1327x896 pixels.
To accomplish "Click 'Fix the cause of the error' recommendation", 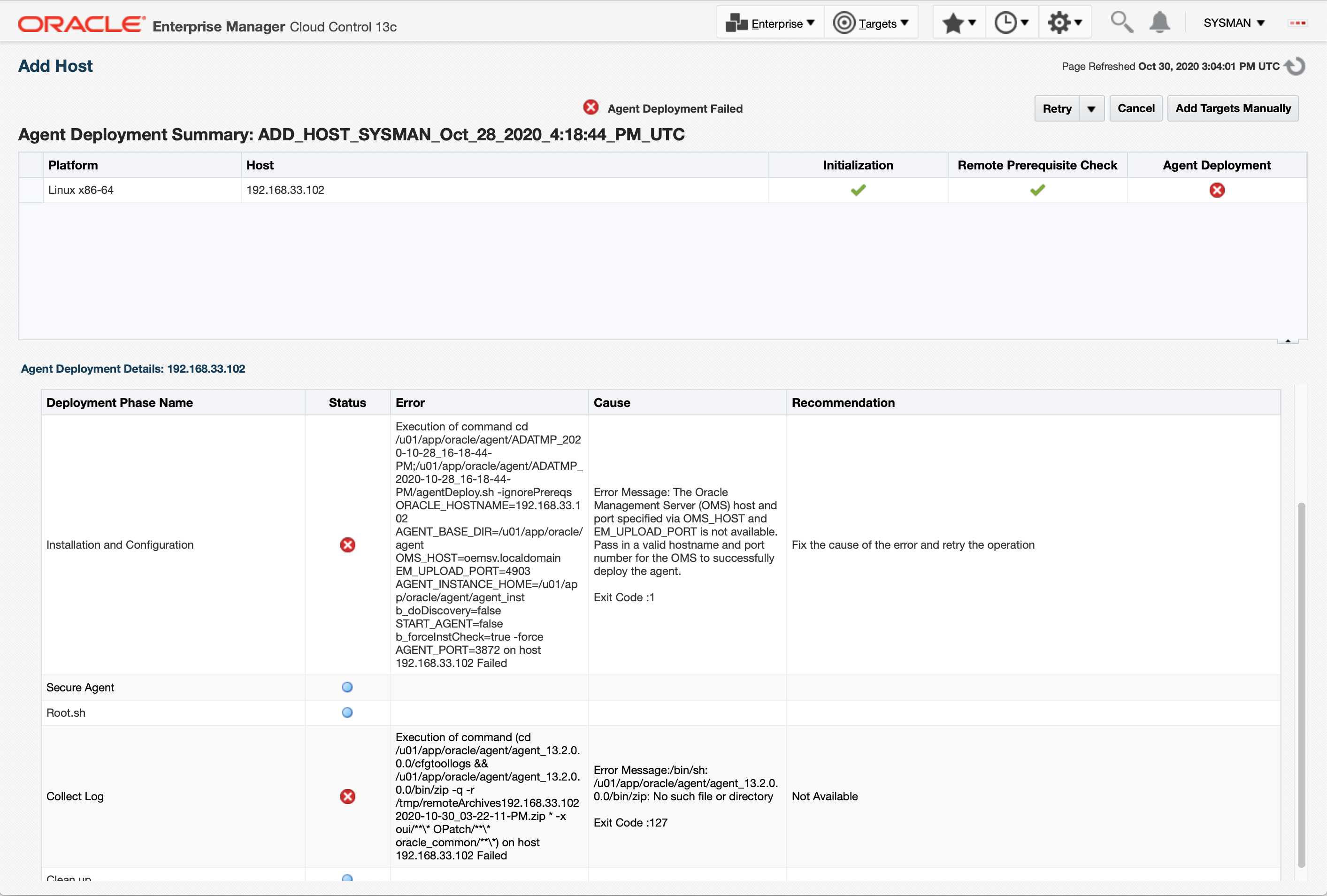I will click(913, 545).
